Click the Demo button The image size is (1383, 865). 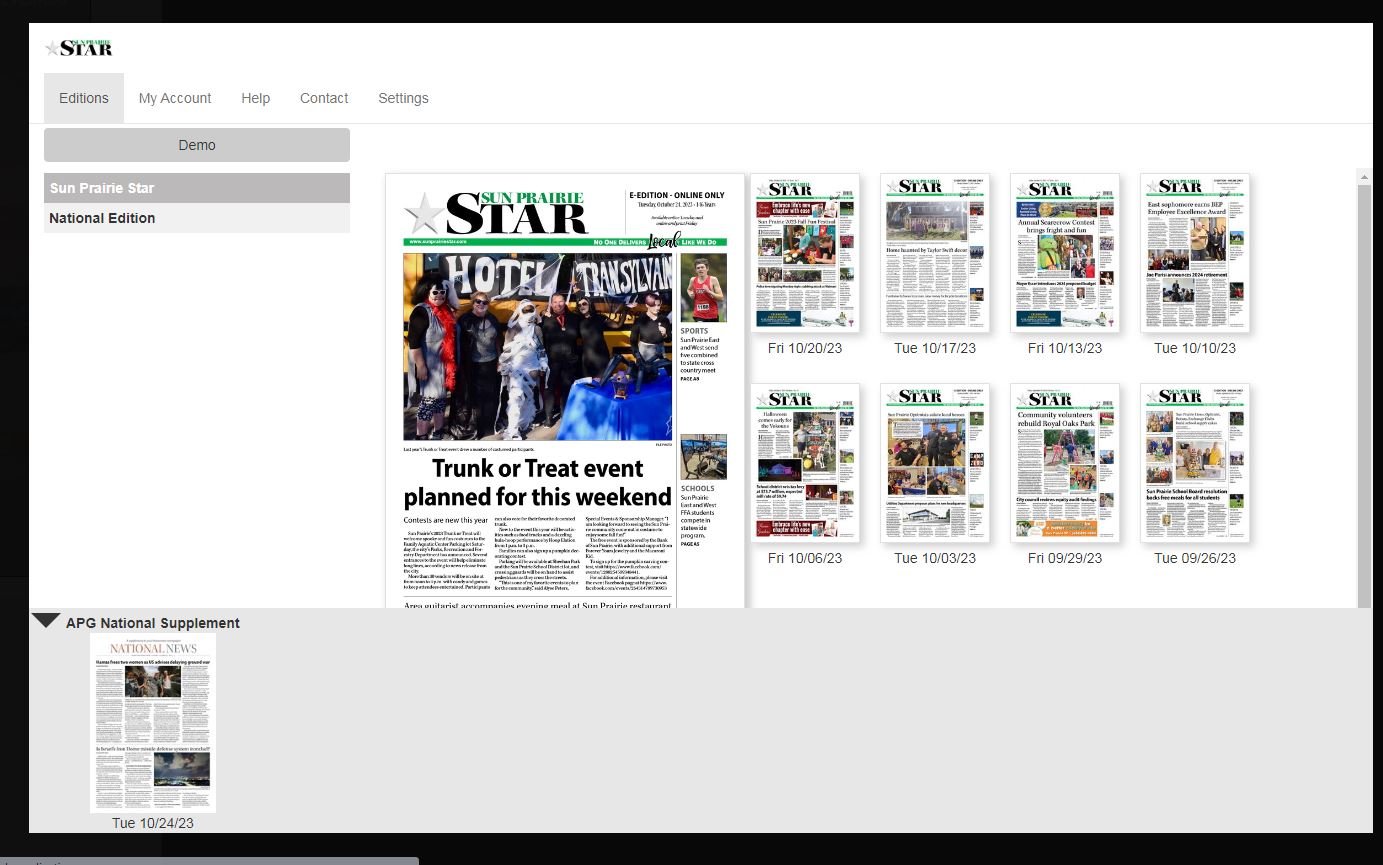point(197,145)
